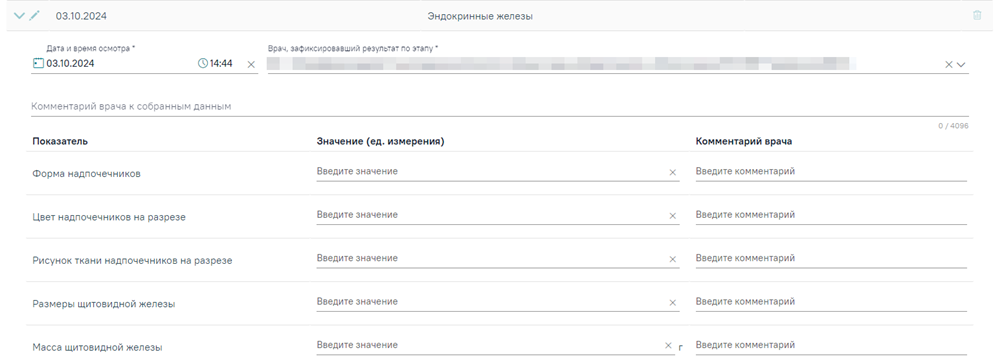Click the 0 / 4096 character counter
Screen dimensions: 1004x361
coord(953,126)
